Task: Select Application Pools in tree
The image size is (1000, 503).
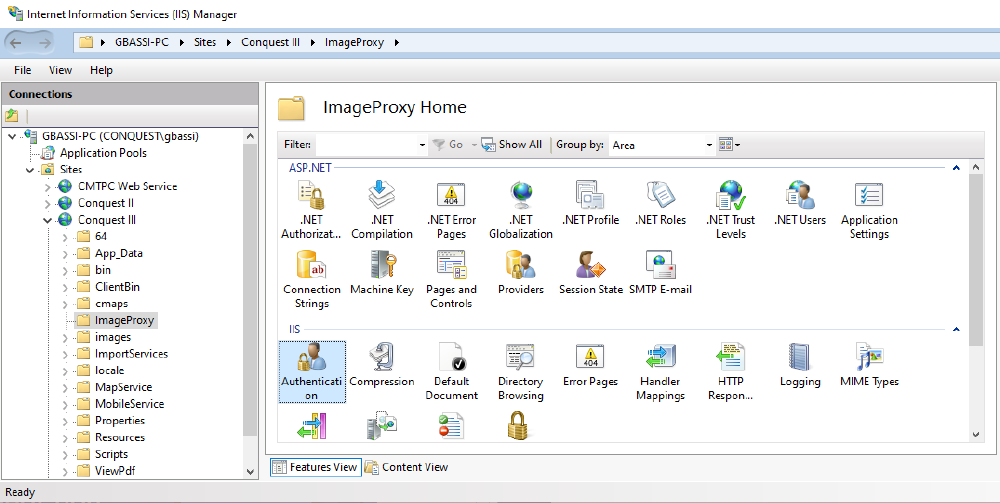Action: 94,153
